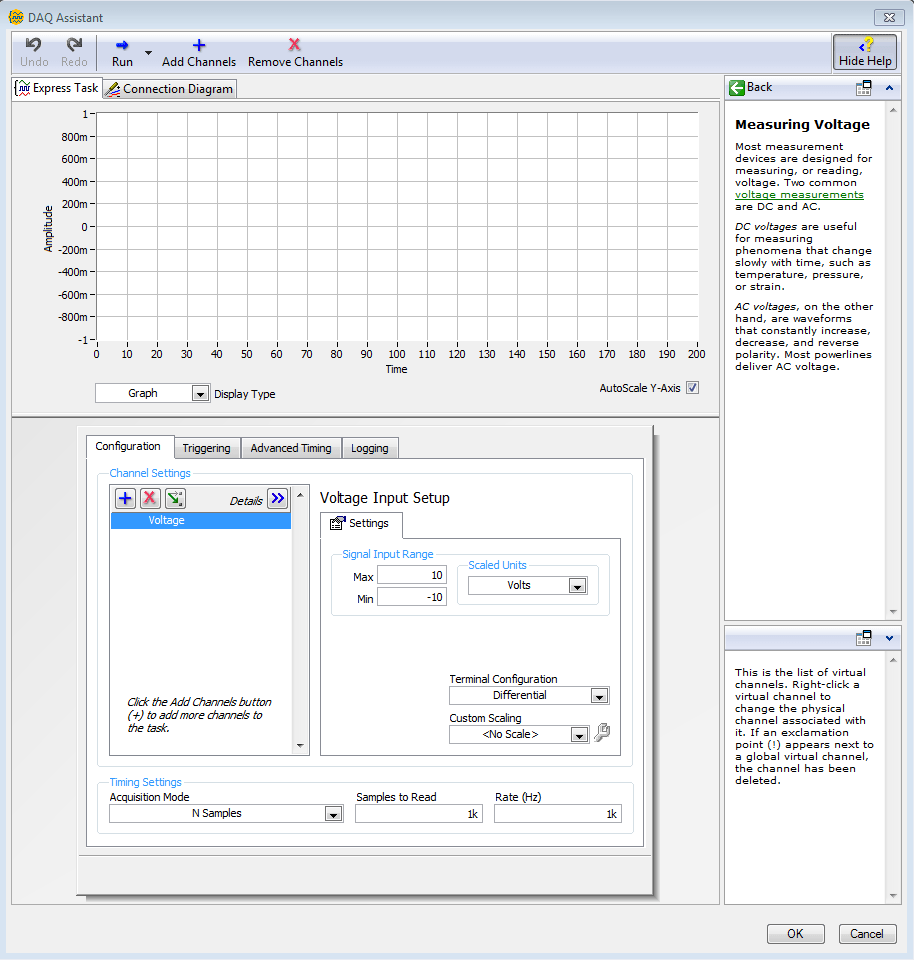Select the Logging tab
Image resolution: width=914 pixels, height=960 pixels.
coord(370,448)
